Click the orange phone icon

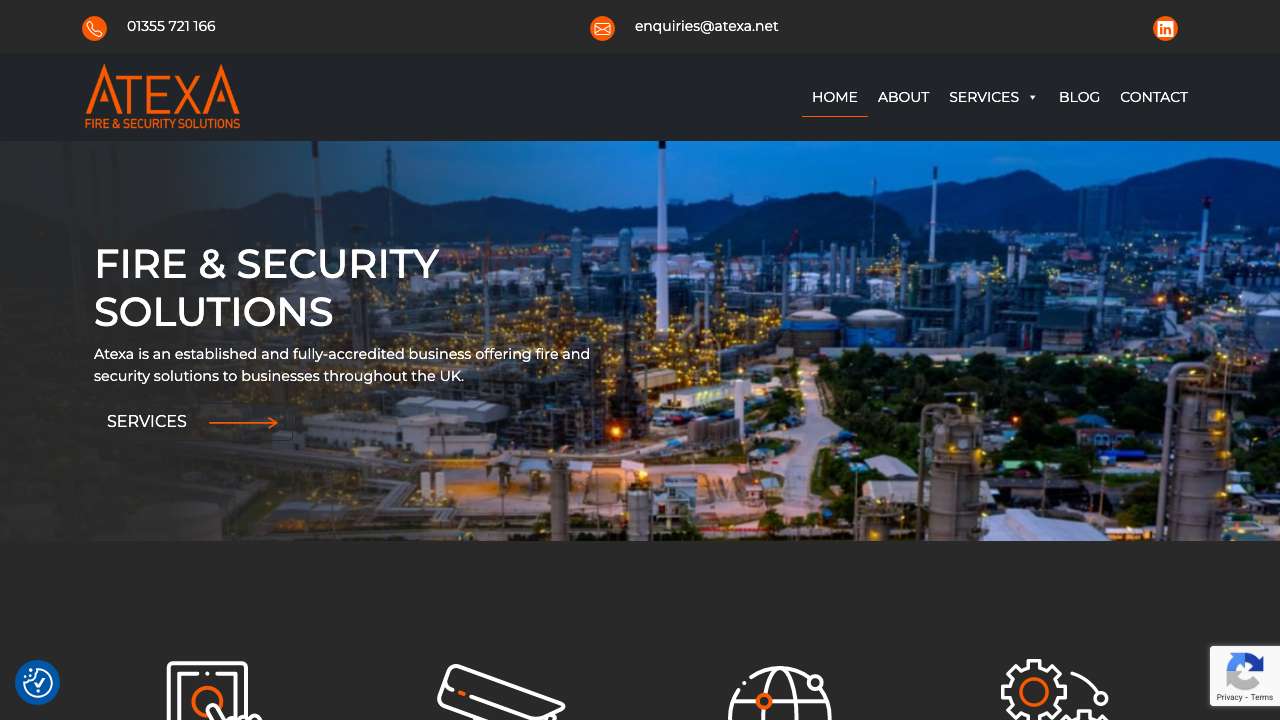[x=94, y=29]
